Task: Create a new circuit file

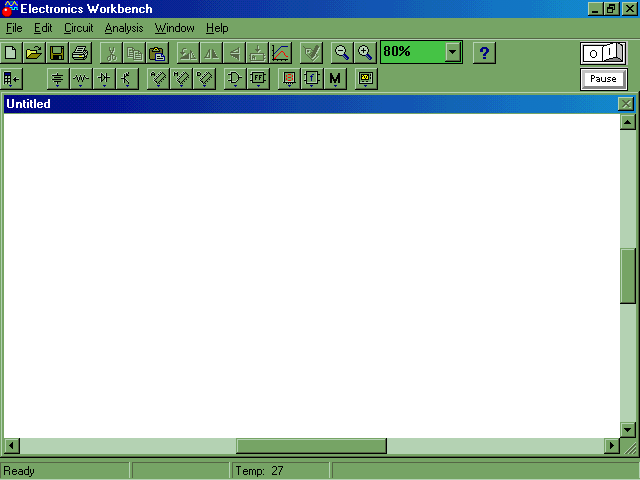Action: [11, 53]
